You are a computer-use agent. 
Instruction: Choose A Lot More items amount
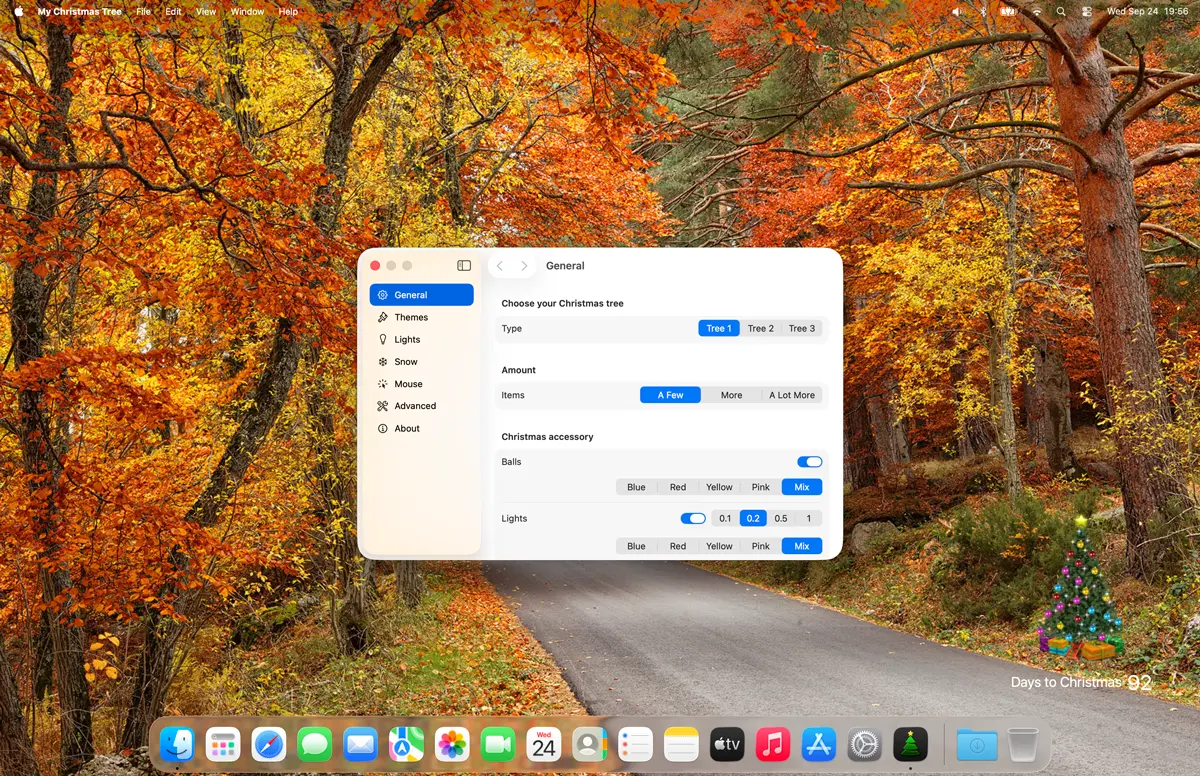(791, 395)
